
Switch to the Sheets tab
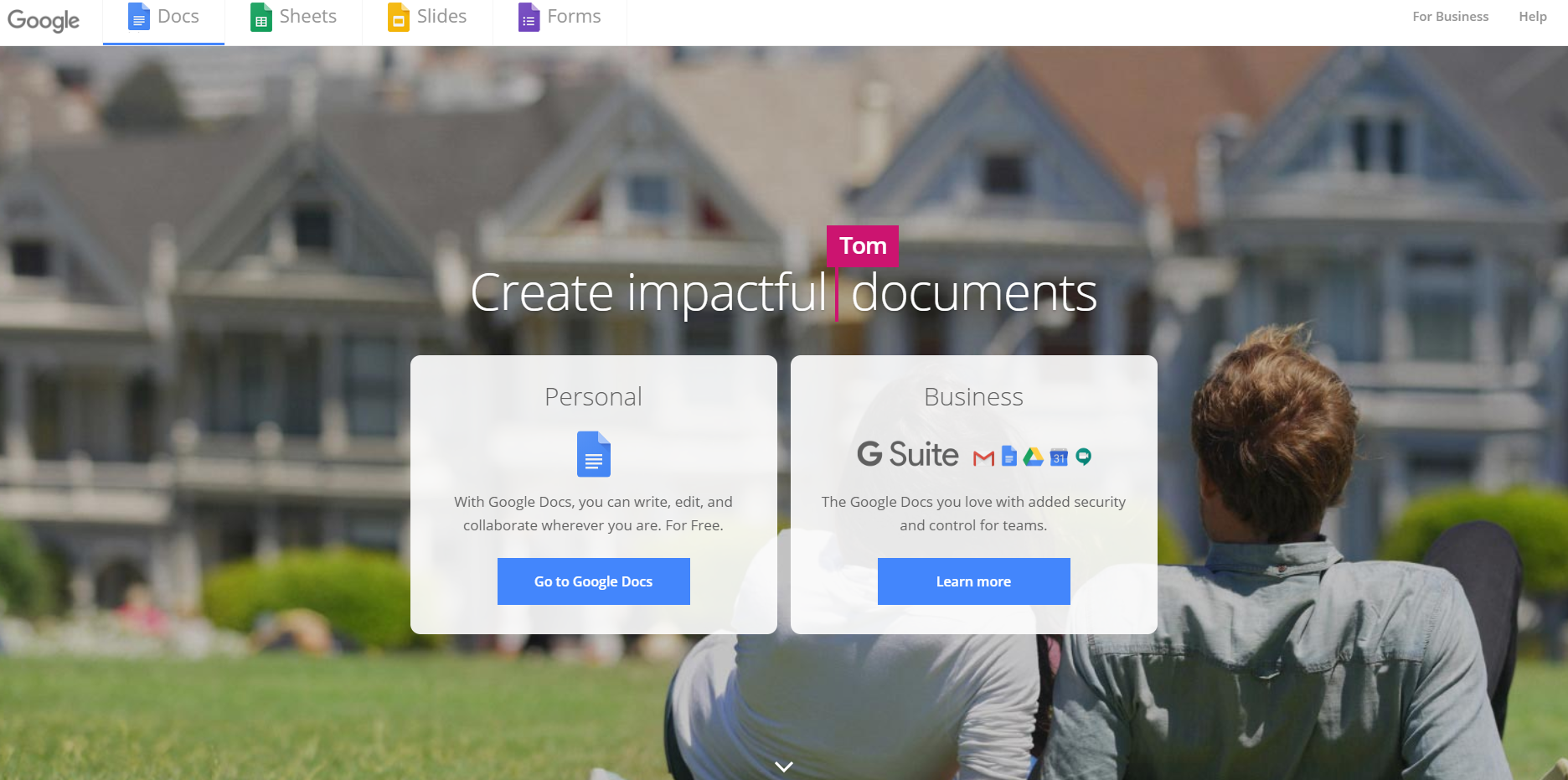pos(293,16)
